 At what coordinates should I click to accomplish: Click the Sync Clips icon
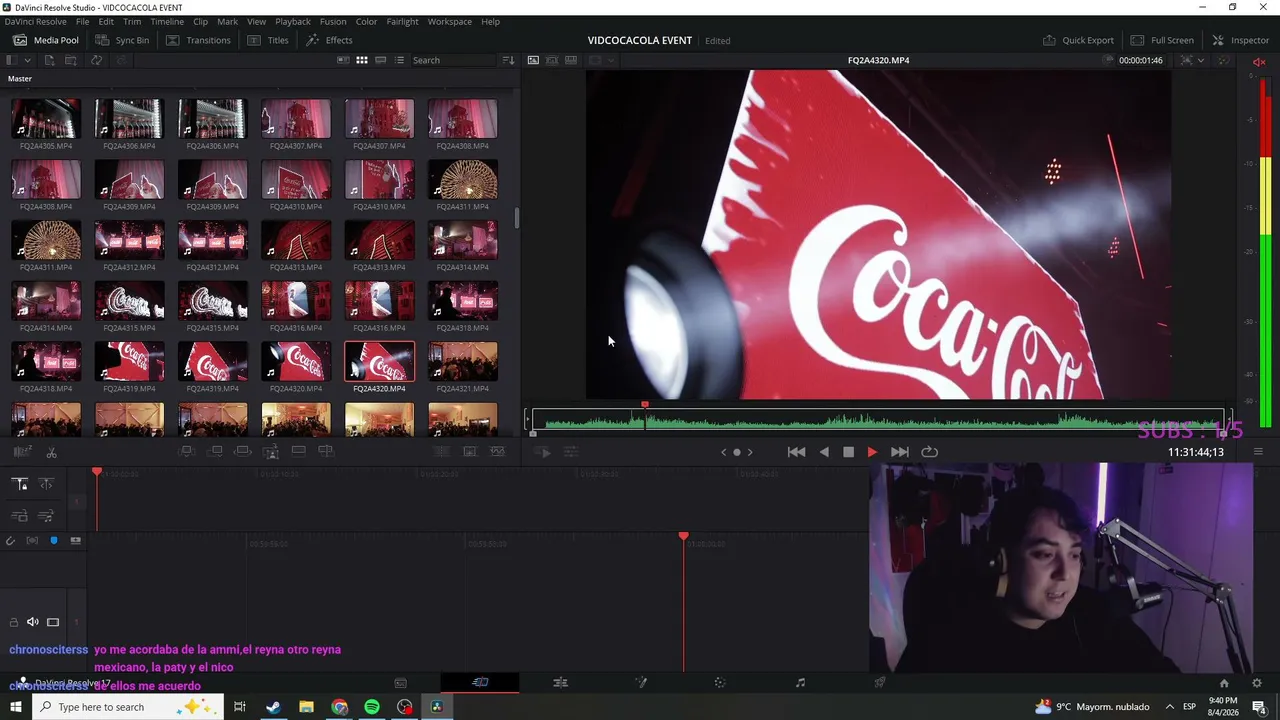[96, 60]
